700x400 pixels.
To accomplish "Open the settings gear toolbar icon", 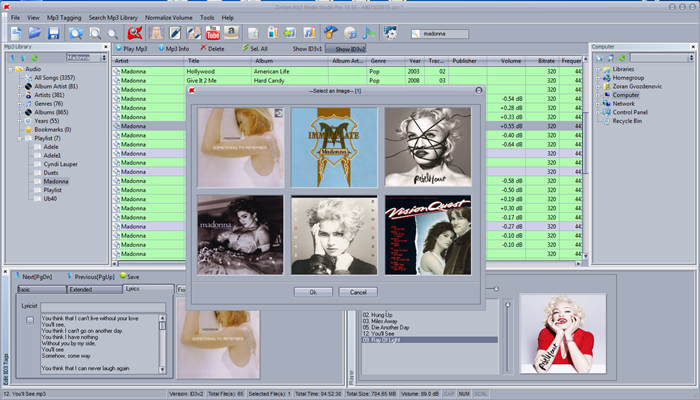I will click(x=390, y=33).
